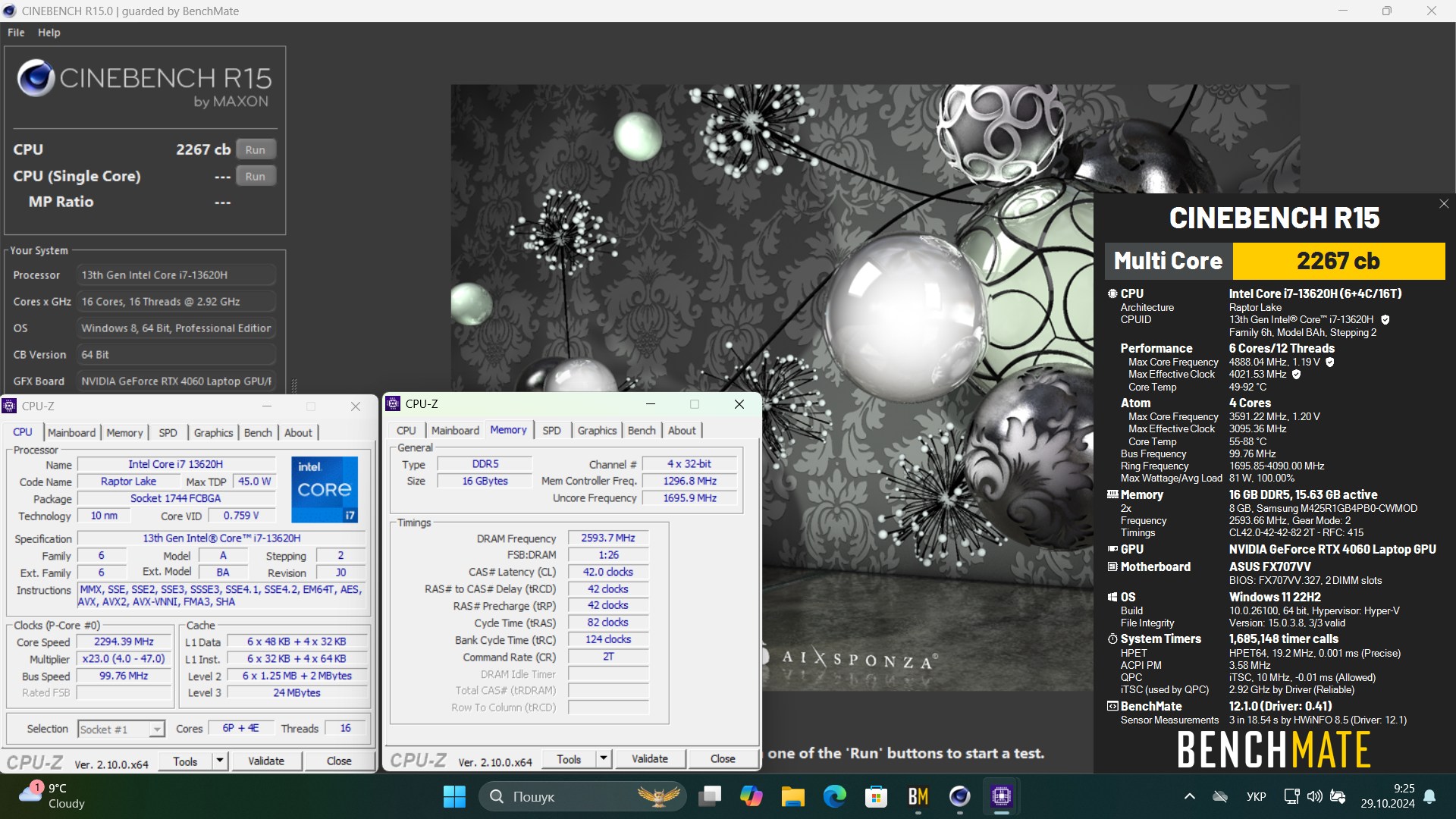Click CPU-Z icon in right window title
Image resolution: width=1456 pixels, height=819 pixels.
[394, 403]
